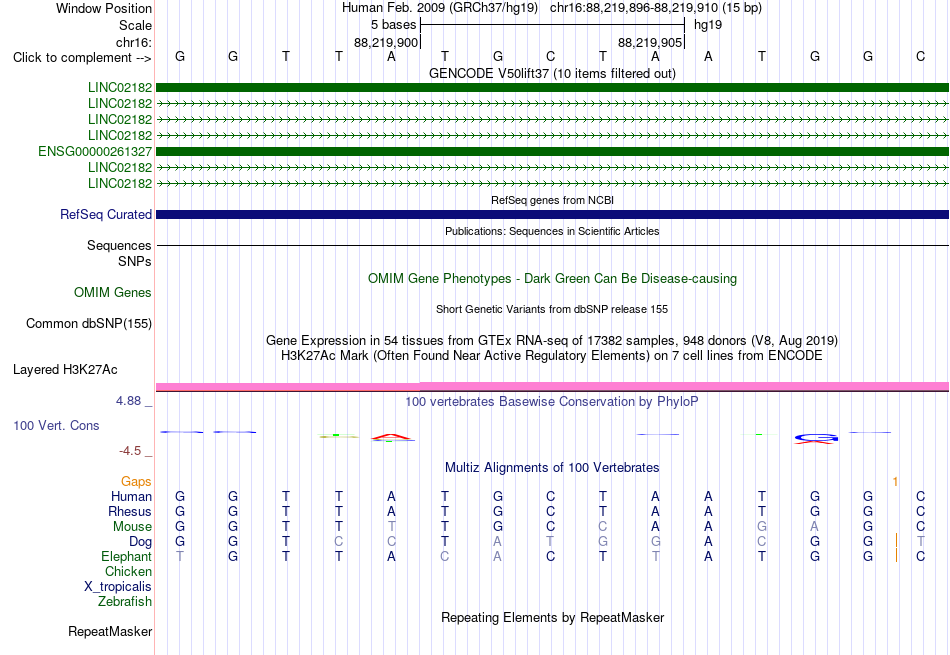Image resolution: width=950 pixels, height=655 pixels.
Task: Click the dark blue RefSeq Curated bar
Action: tap(552, 214)
